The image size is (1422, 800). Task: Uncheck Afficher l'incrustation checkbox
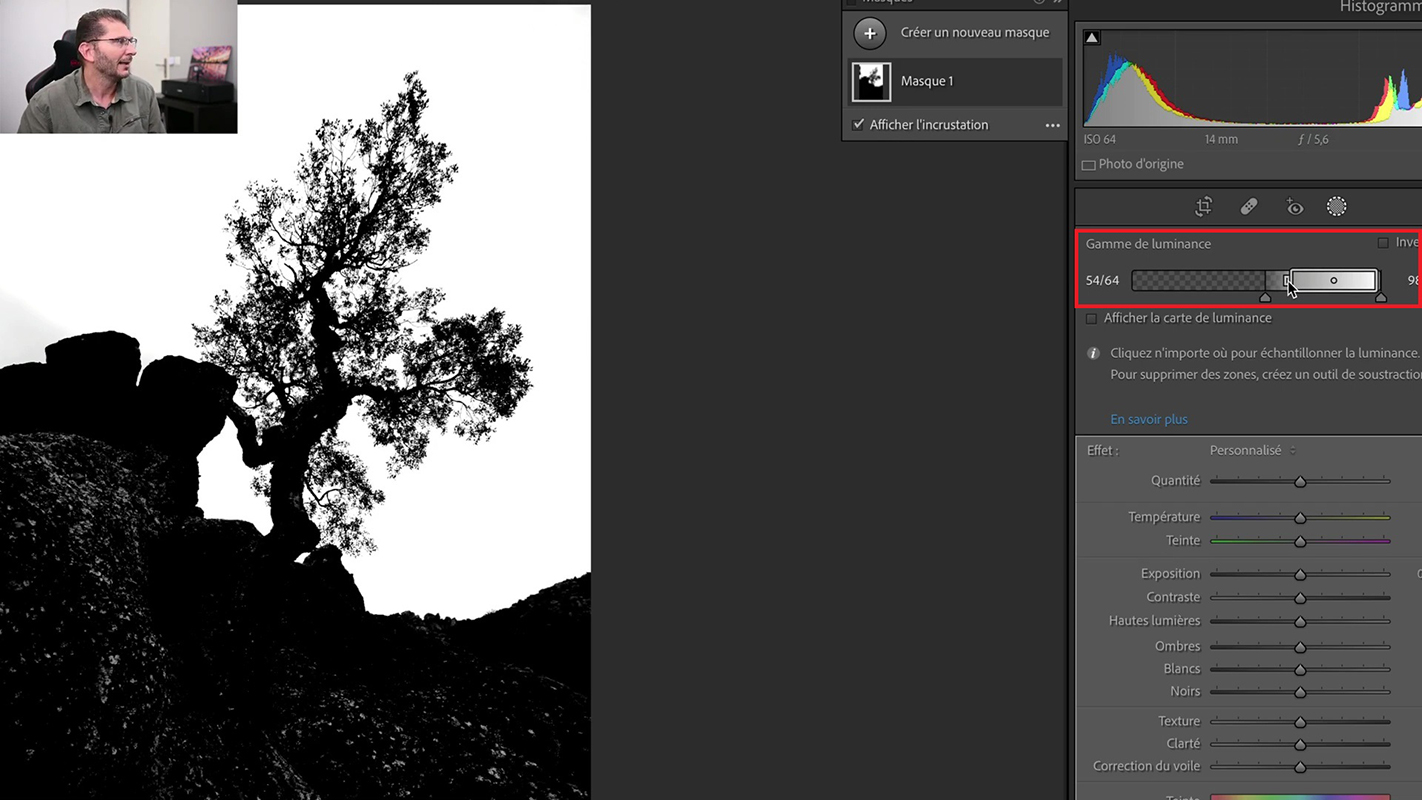coord(858,125)
